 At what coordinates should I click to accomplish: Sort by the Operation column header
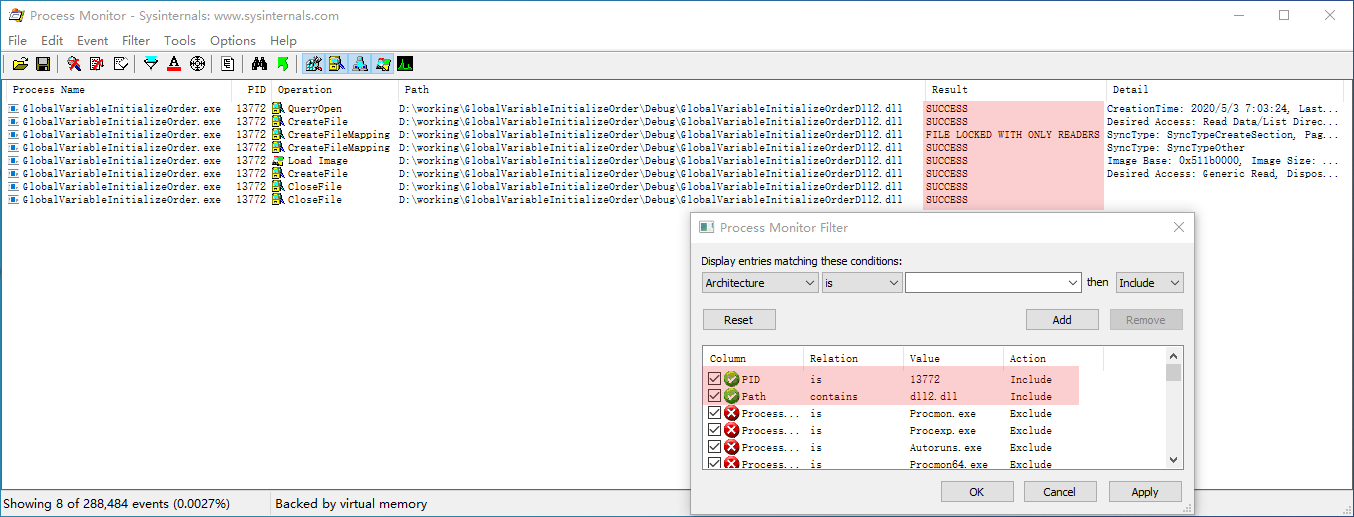coord(333,89)
